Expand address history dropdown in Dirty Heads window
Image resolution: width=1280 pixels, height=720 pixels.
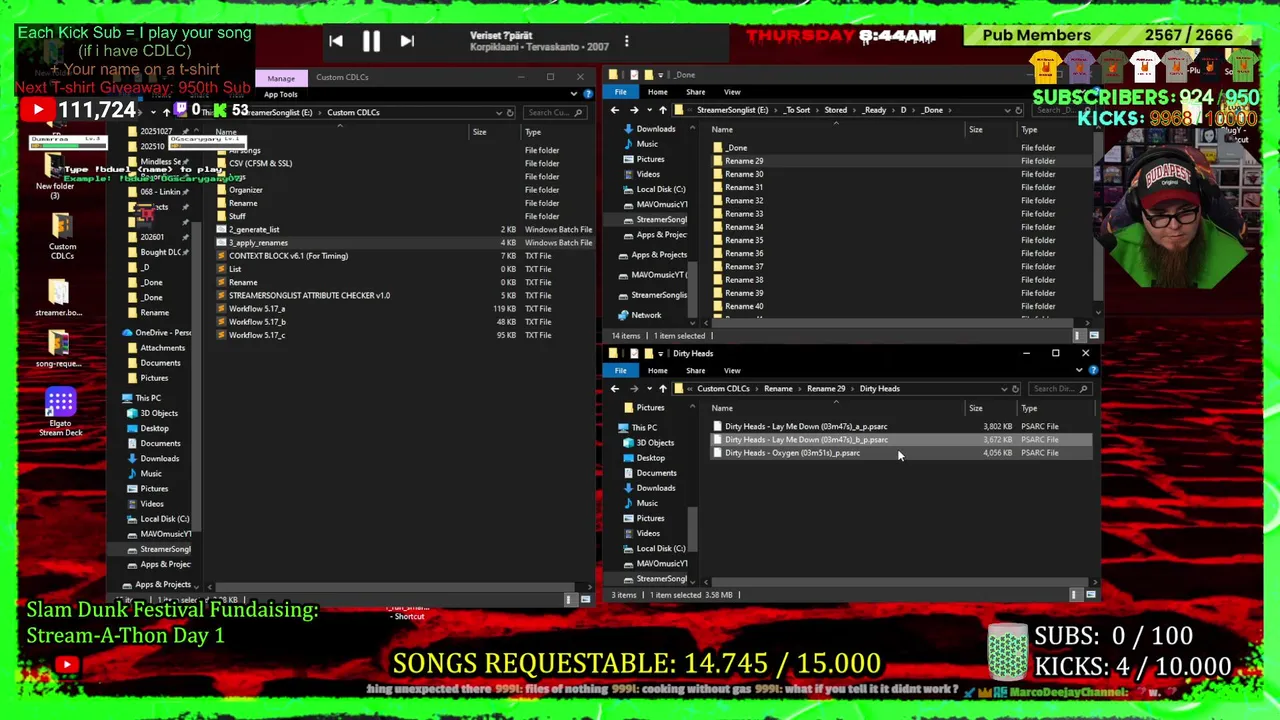1003,389
